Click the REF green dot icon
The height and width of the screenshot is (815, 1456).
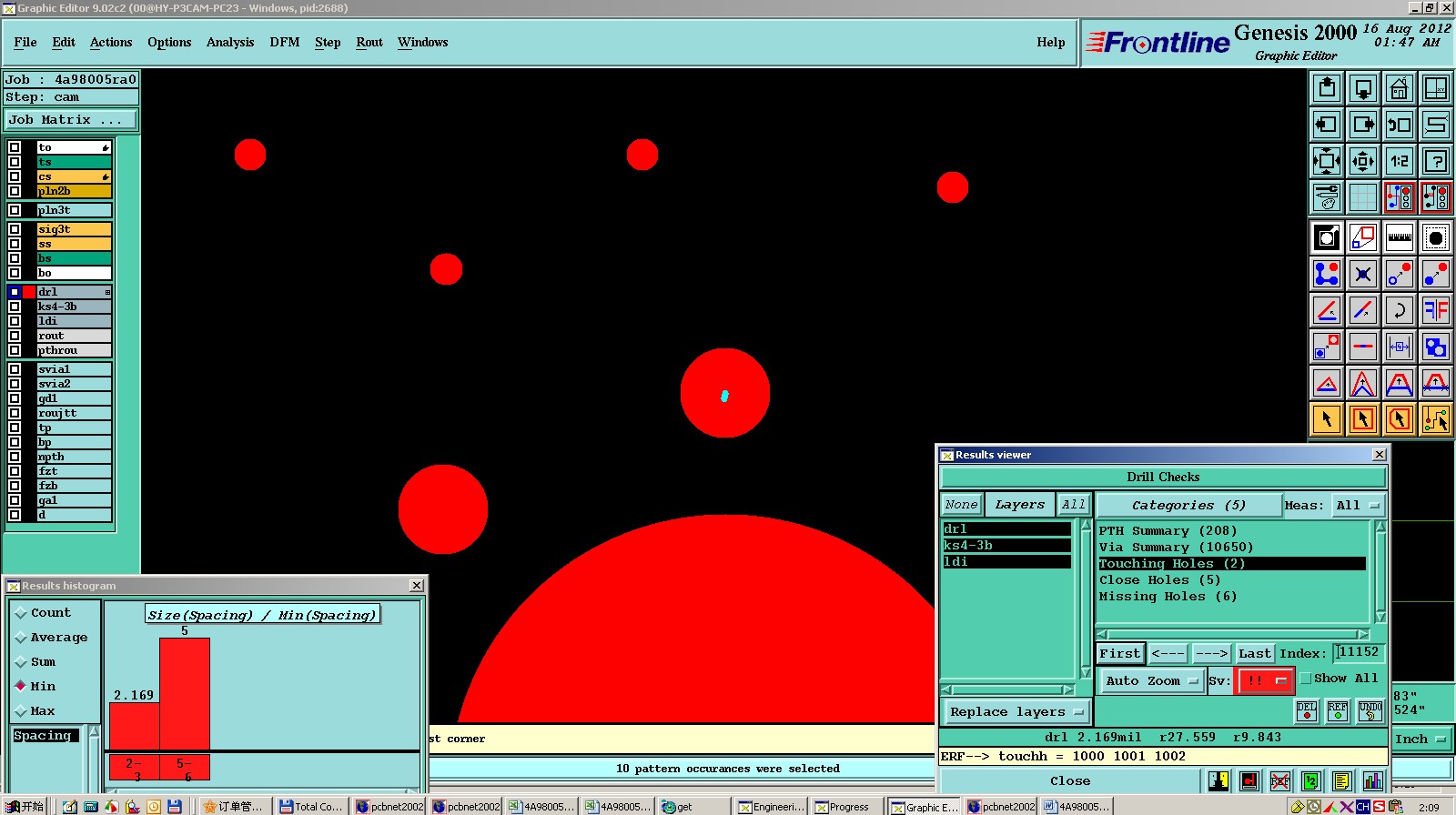(1338, 711)
